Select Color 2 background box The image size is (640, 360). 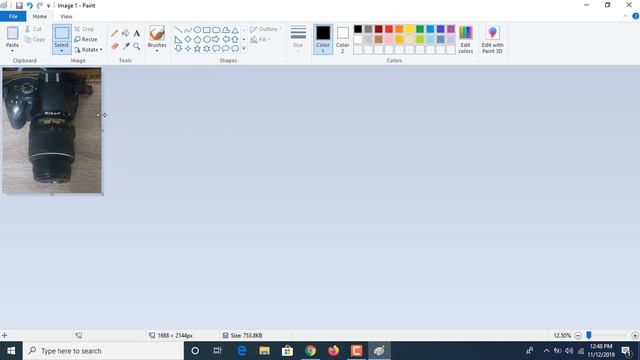point(342,39)
